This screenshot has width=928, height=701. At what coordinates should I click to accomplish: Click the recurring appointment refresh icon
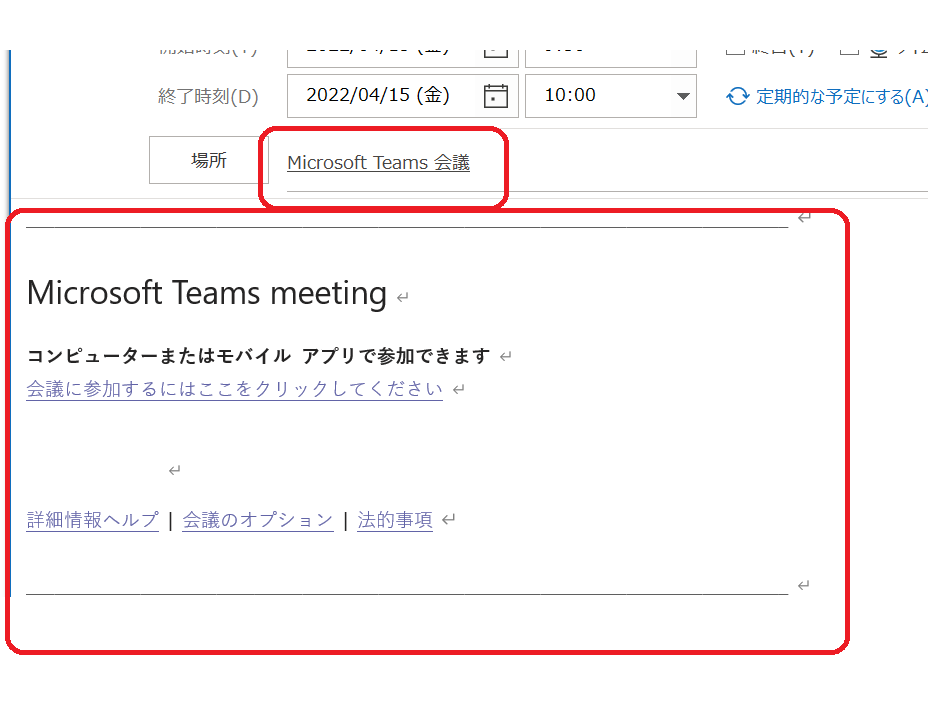click(737, 96)
